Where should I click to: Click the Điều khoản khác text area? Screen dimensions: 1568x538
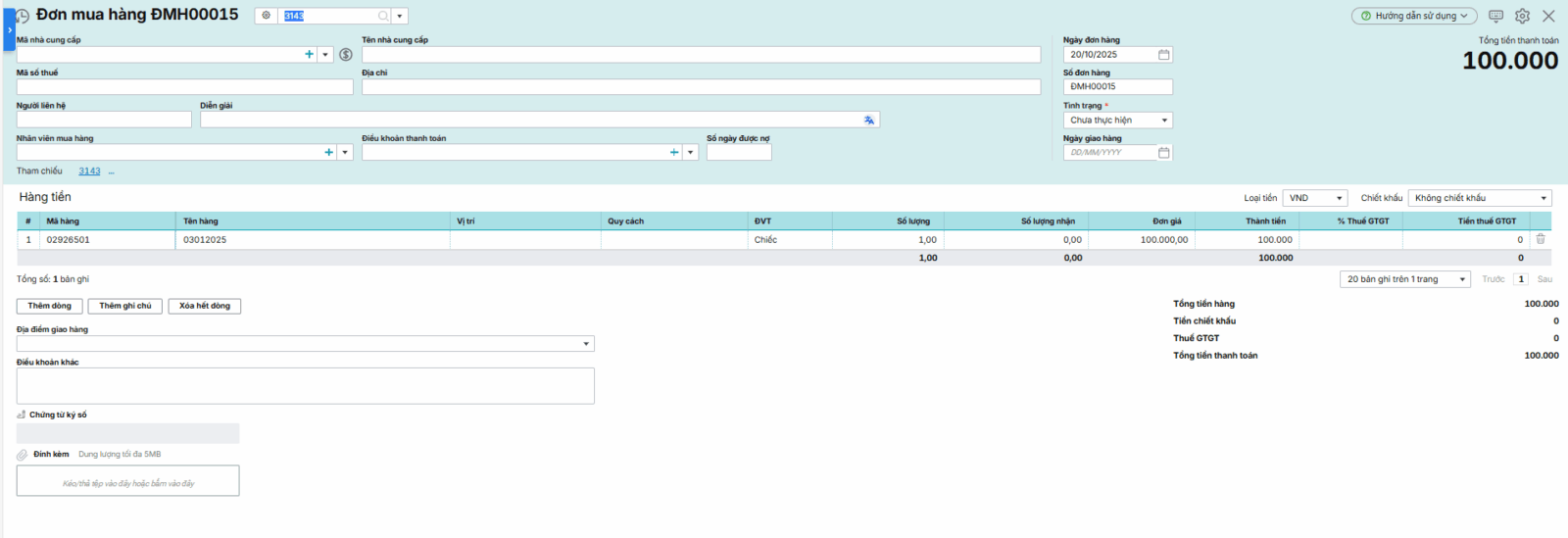[x=305, y=386]
